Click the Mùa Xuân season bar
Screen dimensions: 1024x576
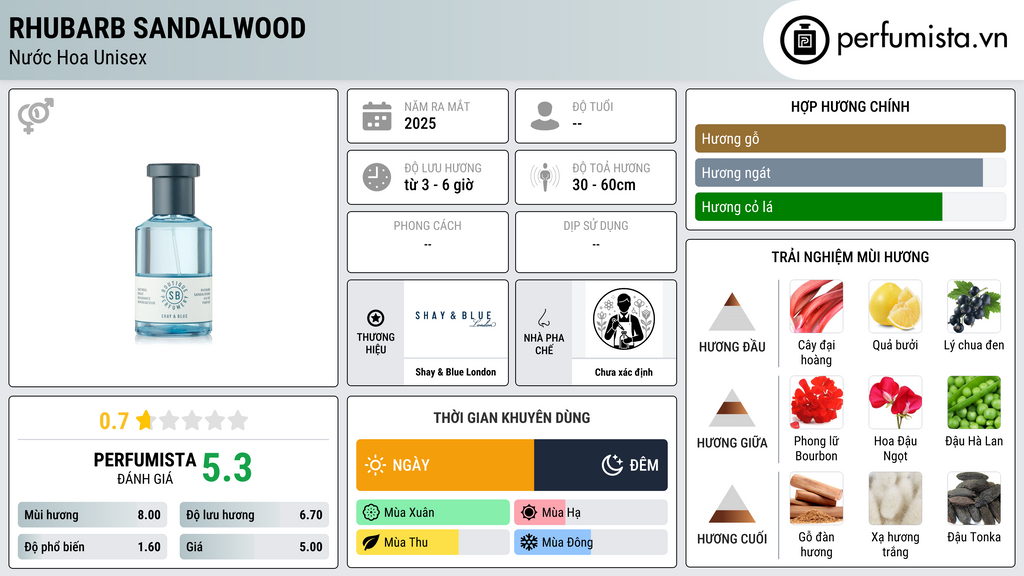433,513
